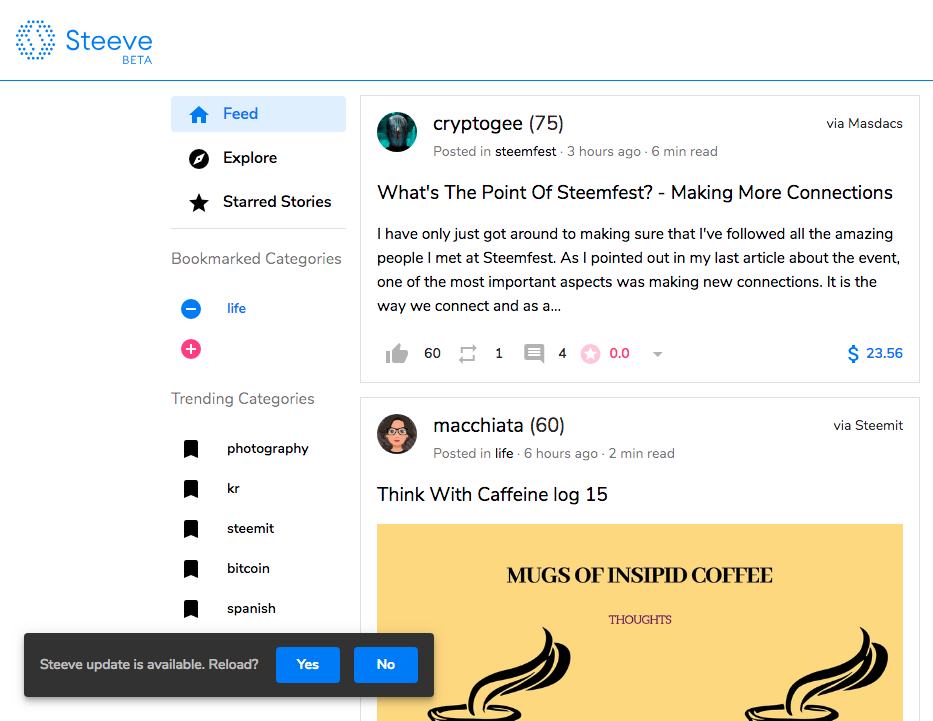Click the Explore compass icon
933x721 pixels.
pos(199,158)
